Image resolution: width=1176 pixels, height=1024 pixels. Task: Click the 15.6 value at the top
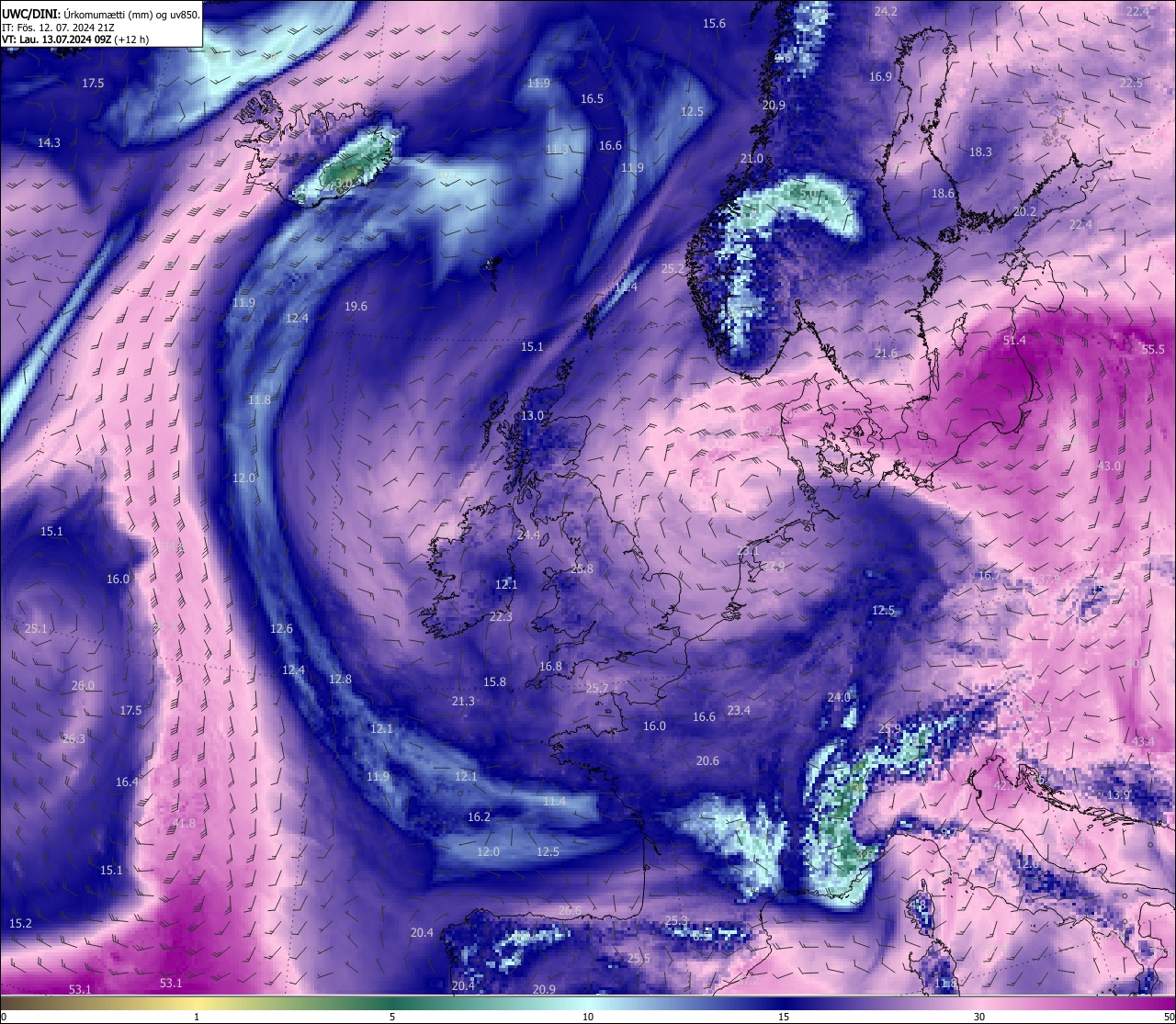point(714,23)
